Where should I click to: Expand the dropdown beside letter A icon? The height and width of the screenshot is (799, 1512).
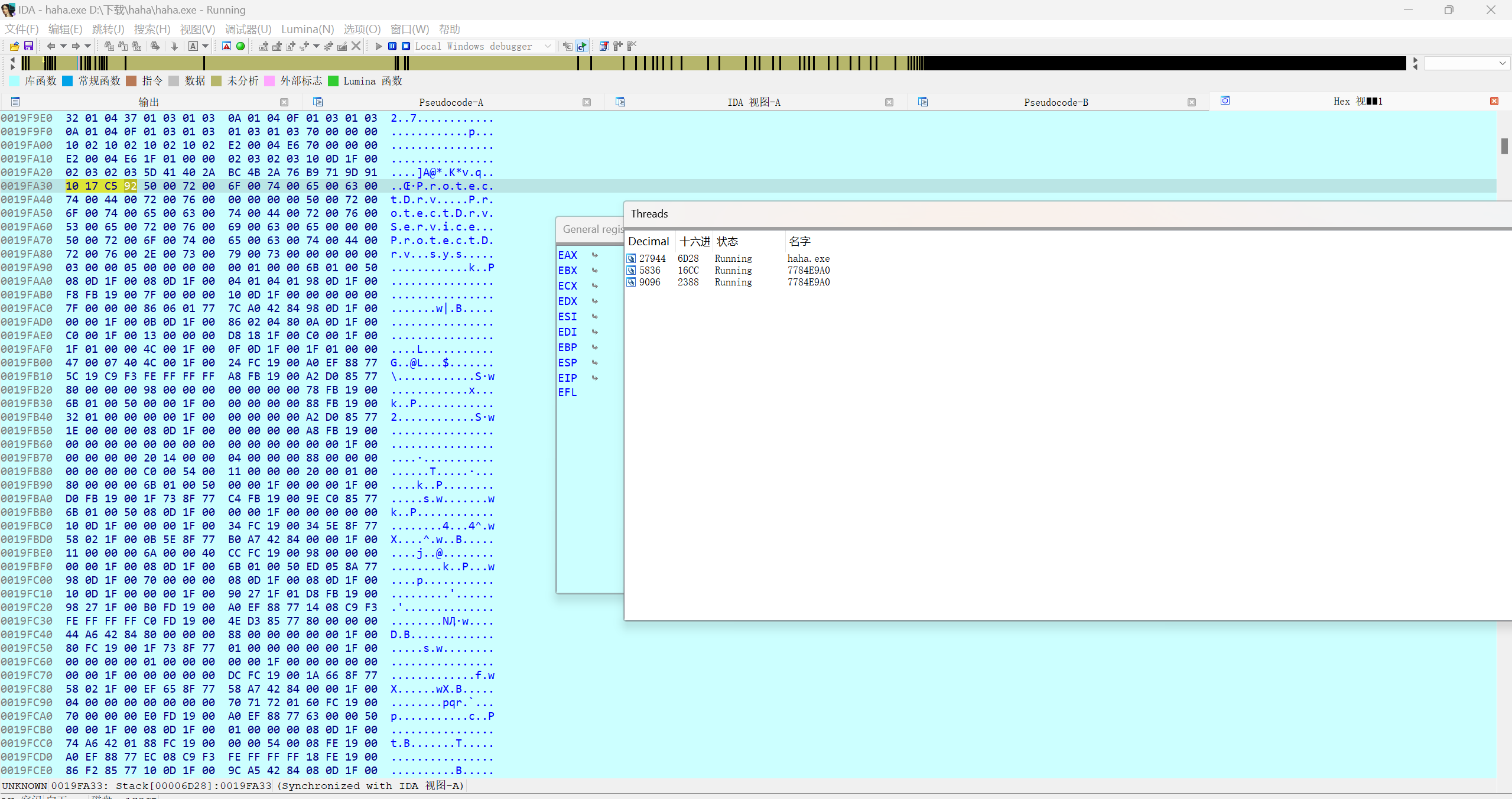tap(206, 46)
